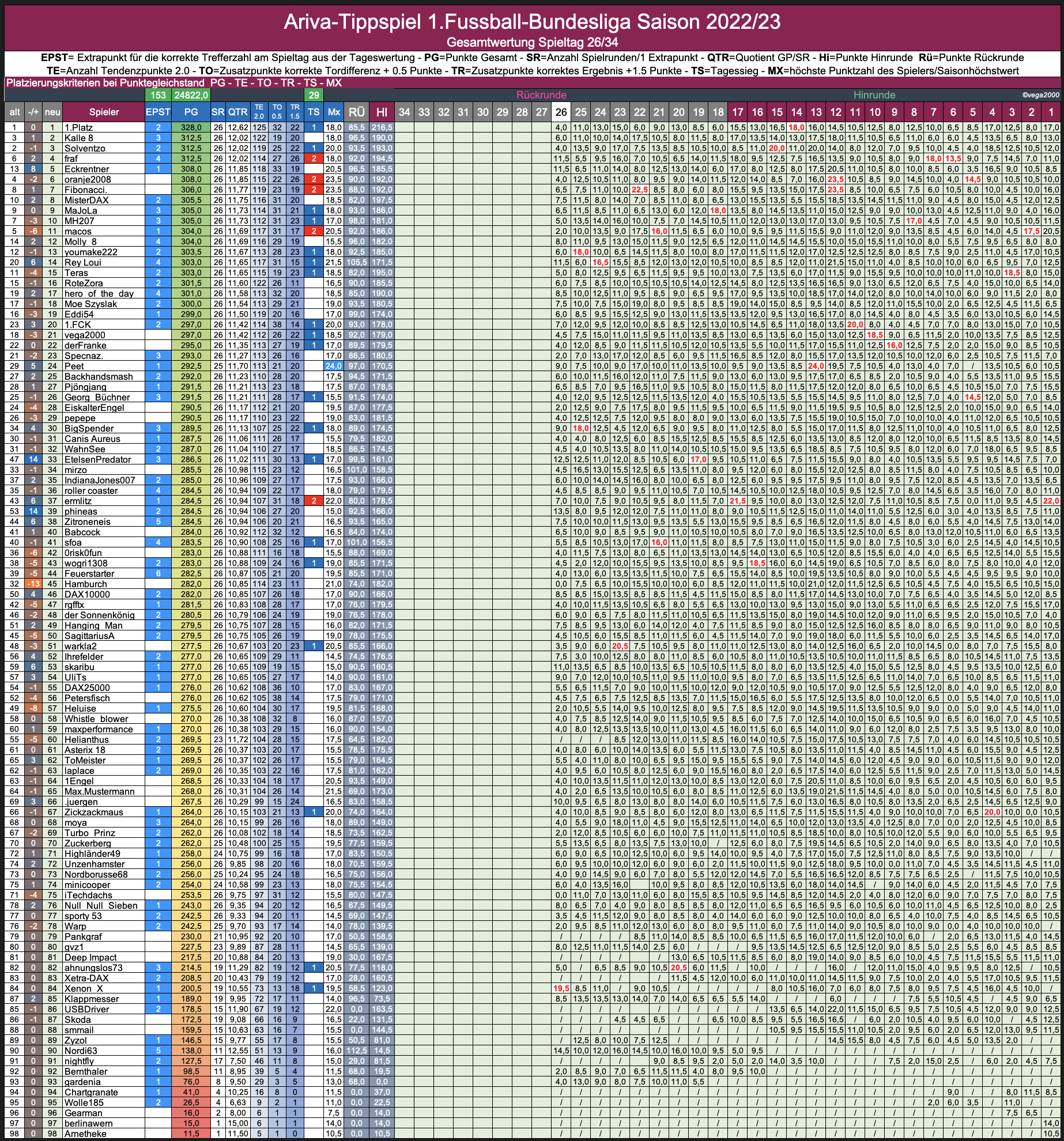Click the green cell 29 above TS

click(314, 95)
